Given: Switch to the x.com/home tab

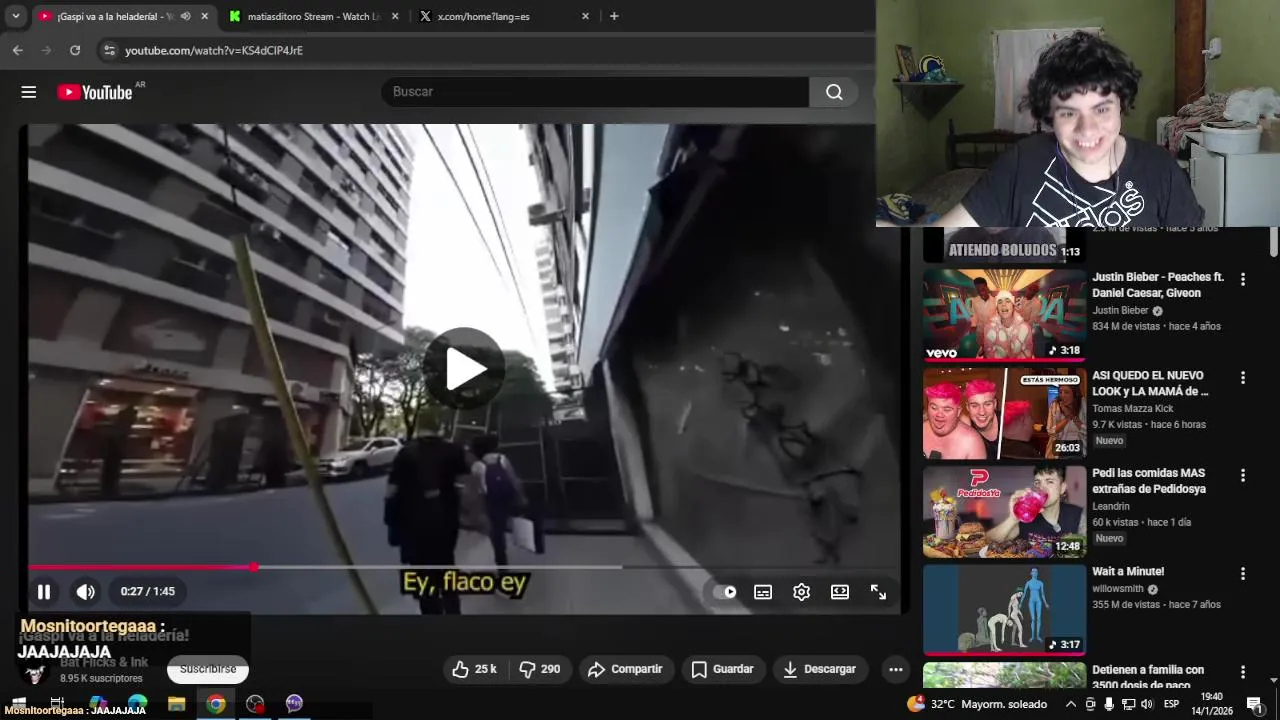Looking at the screenshot, I should (502, 16).
